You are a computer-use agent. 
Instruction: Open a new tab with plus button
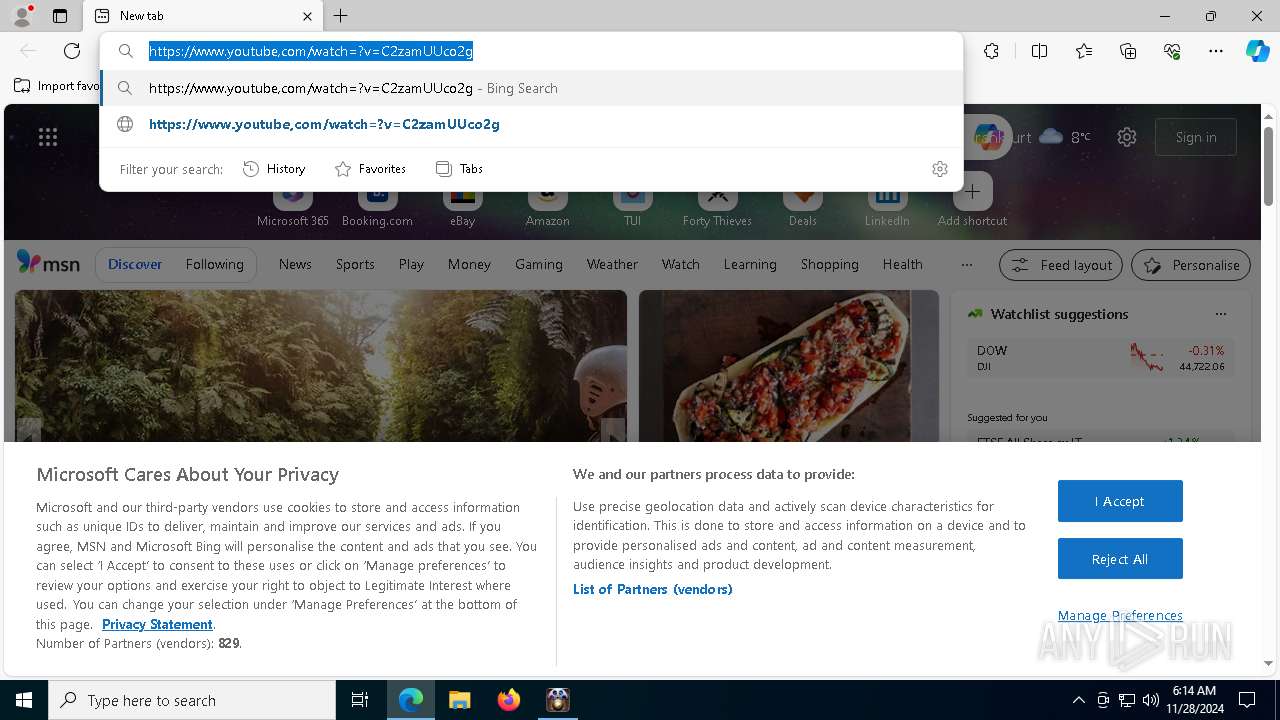click(341, 16)
